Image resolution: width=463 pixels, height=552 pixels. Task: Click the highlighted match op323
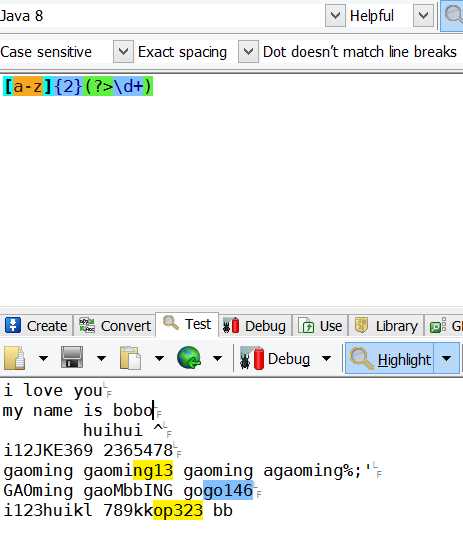coord(178,510)
